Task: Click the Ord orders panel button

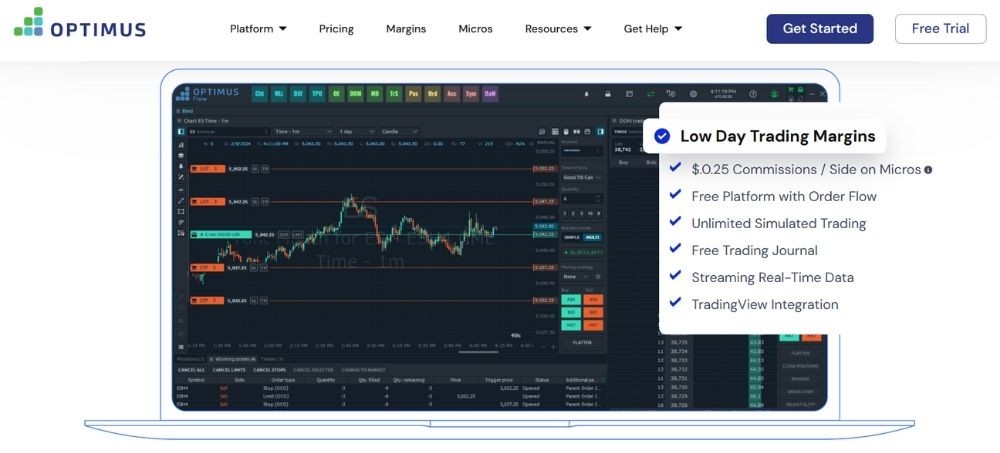Action: pyautogui.click(x=432, y=94)
